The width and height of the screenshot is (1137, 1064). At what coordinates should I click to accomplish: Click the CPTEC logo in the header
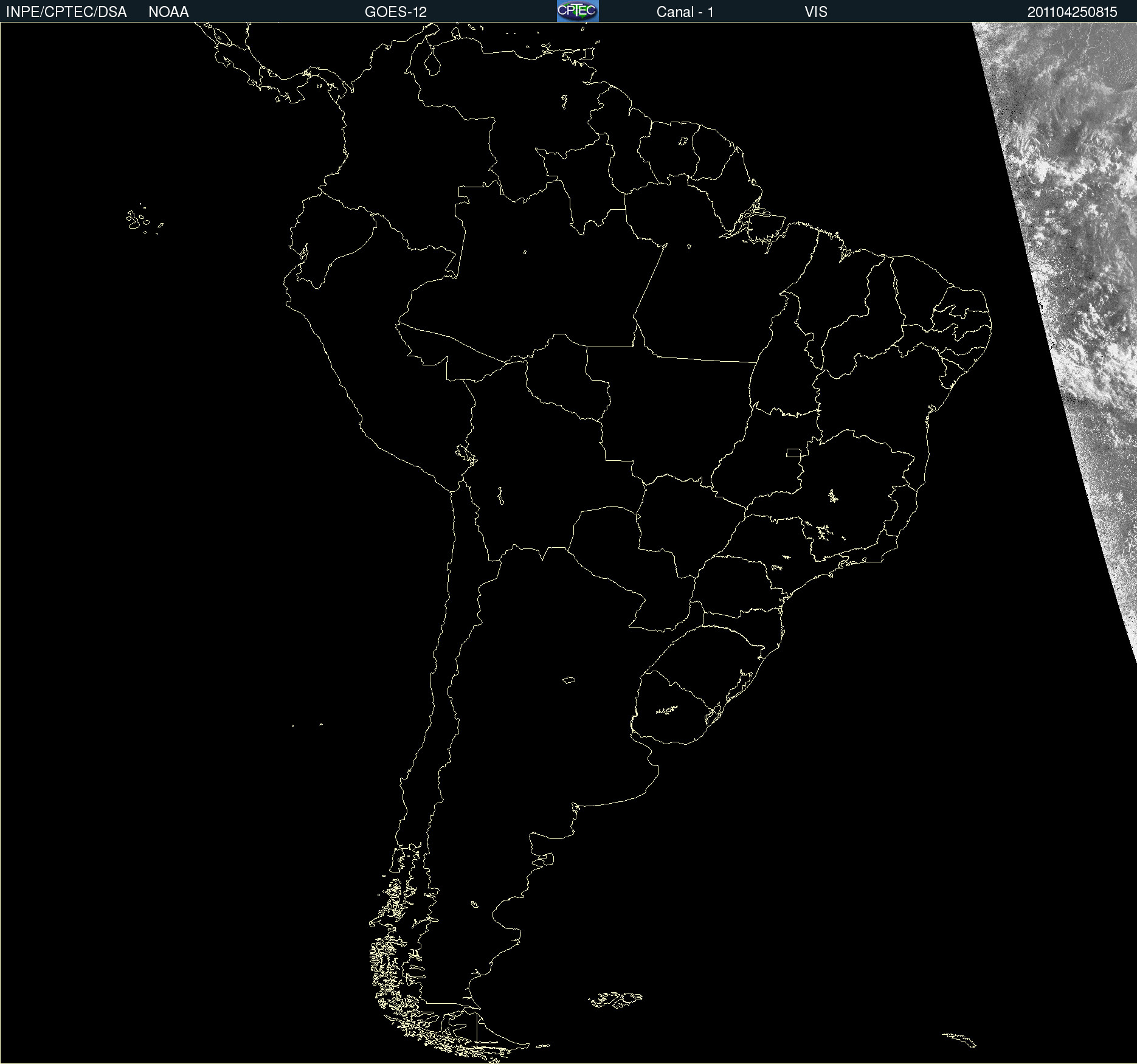(578, 11)
